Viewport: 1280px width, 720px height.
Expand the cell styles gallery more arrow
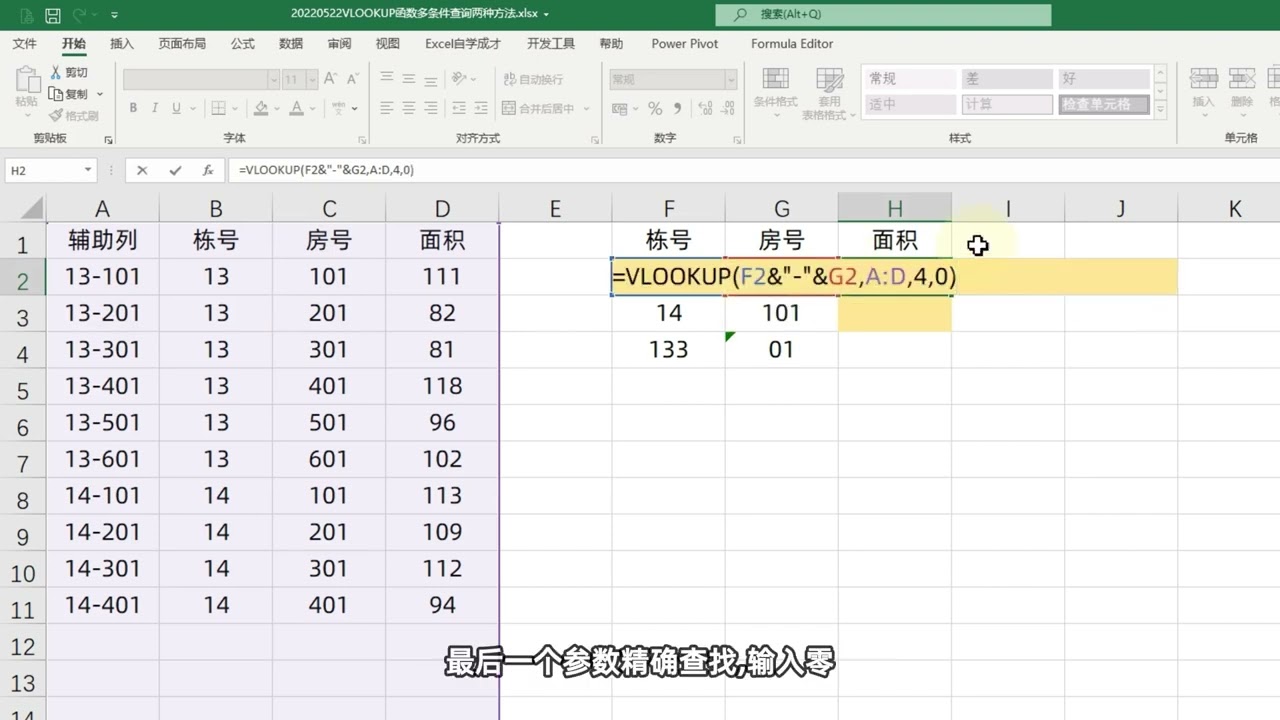click(x=1161, y=109)
